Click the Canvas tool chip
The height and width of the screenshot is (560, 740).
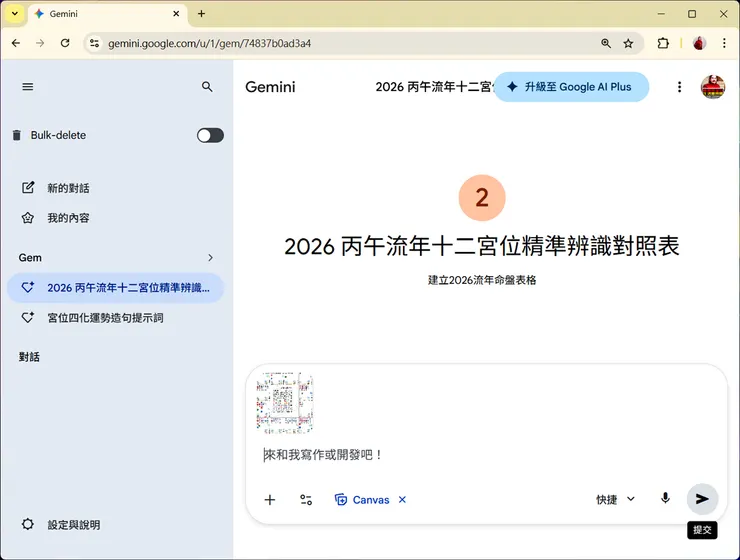pyautogui.click(x=362, y=500)
